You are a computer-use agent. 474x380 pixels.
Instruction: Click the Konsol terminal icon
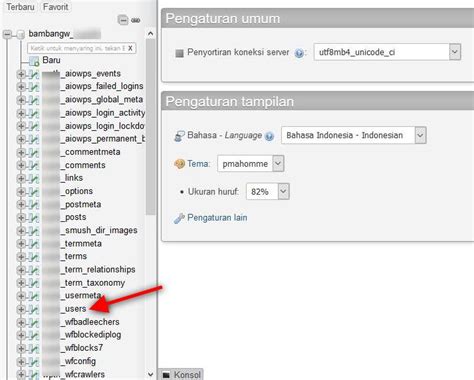[x=166, y=375]
